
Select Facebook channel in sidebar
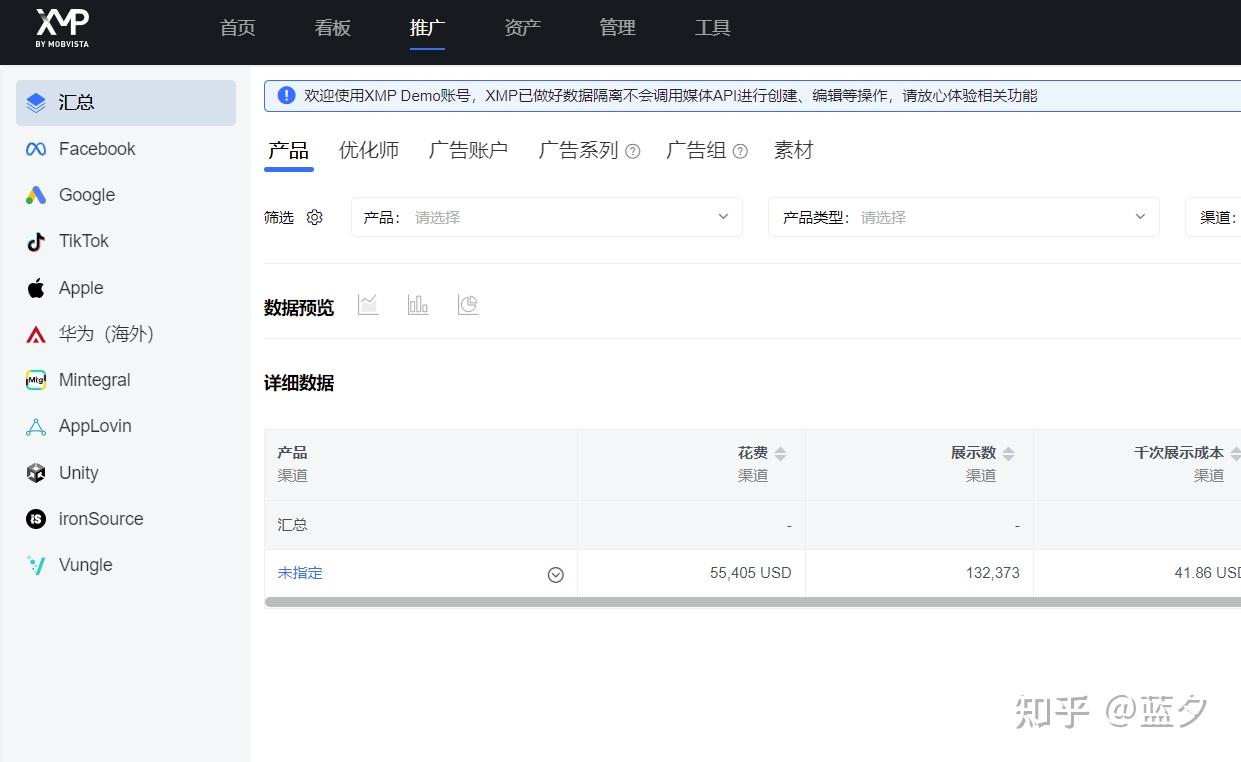pyautogui.click(x=126, y=149)
